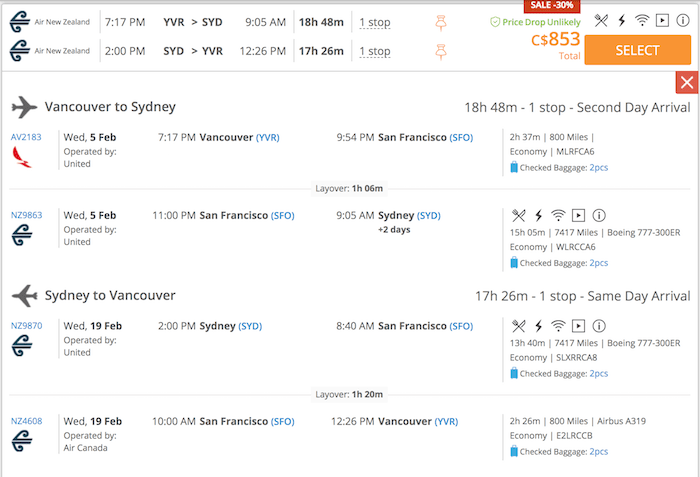
Task: Expand return 1 stop details
Action: [x=375, y=51]
